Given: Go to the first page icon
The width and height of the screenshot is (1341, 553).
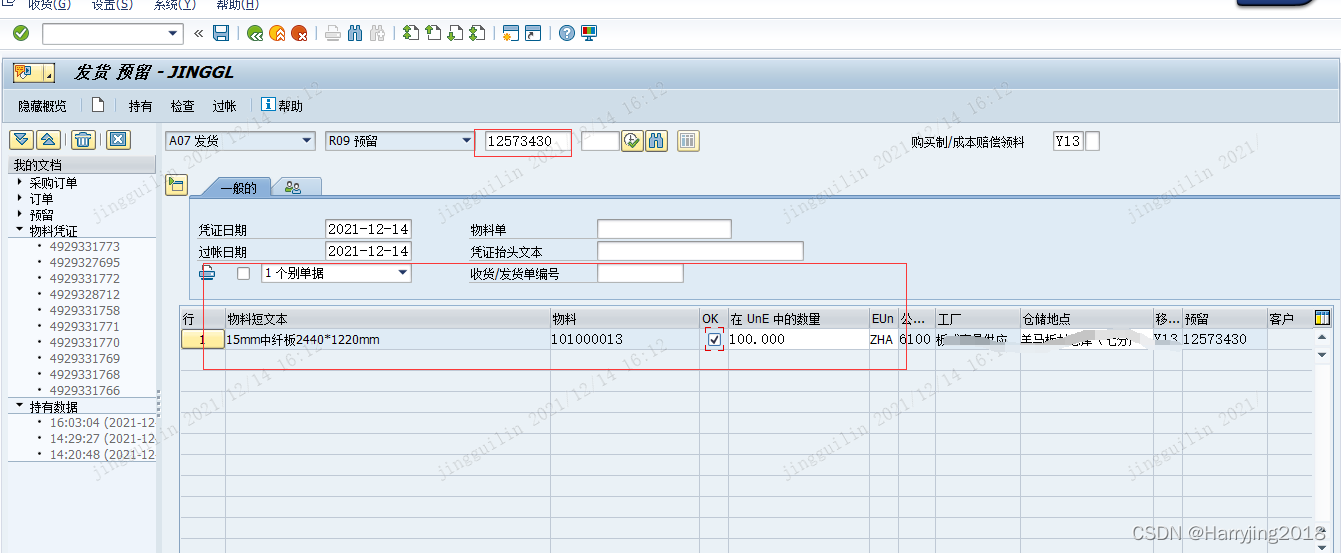Looking at the screenshot, I should [x=411, y=33].
